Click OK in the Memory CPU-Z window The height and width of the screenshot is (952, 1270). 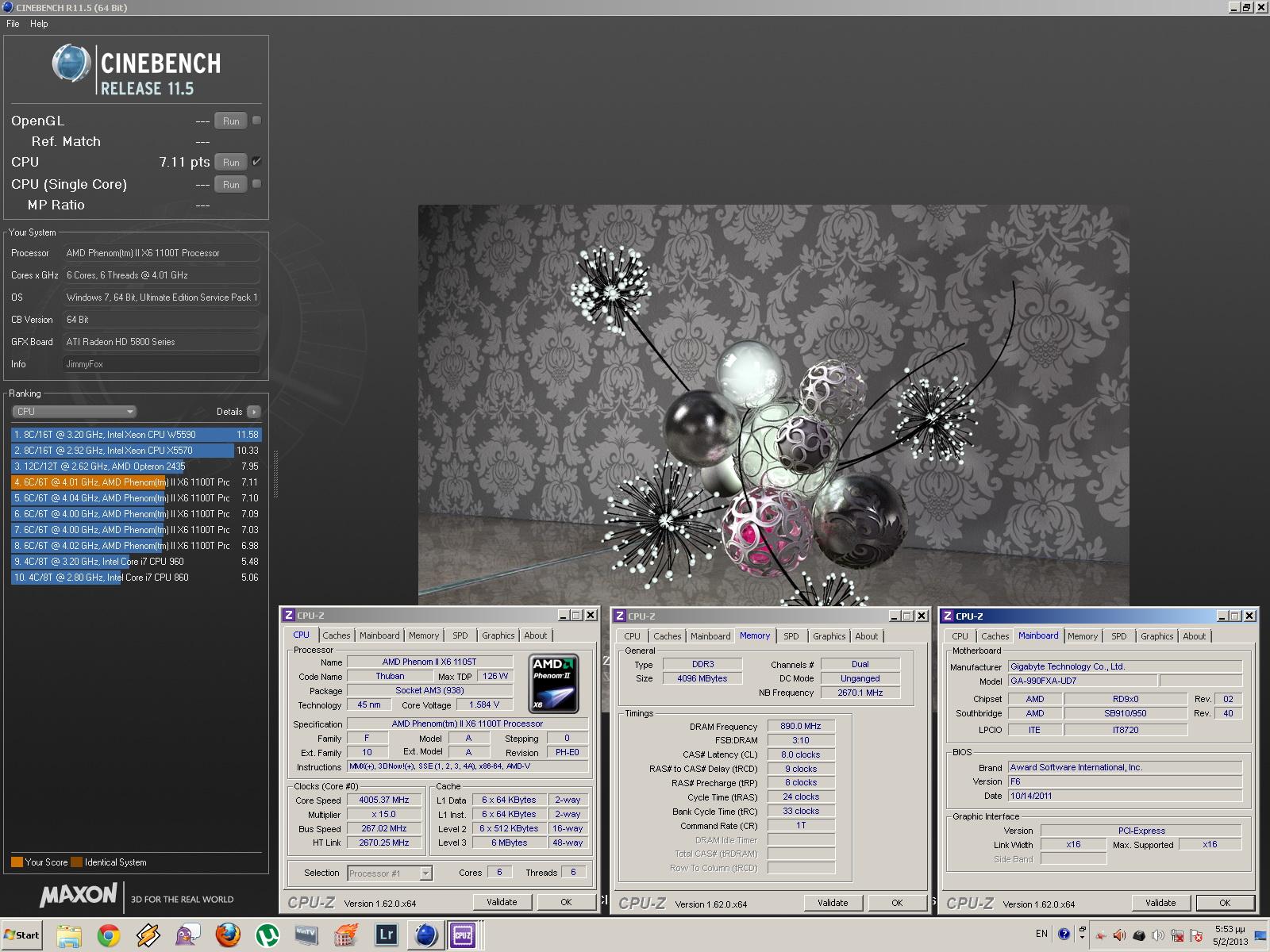(897, 903)
